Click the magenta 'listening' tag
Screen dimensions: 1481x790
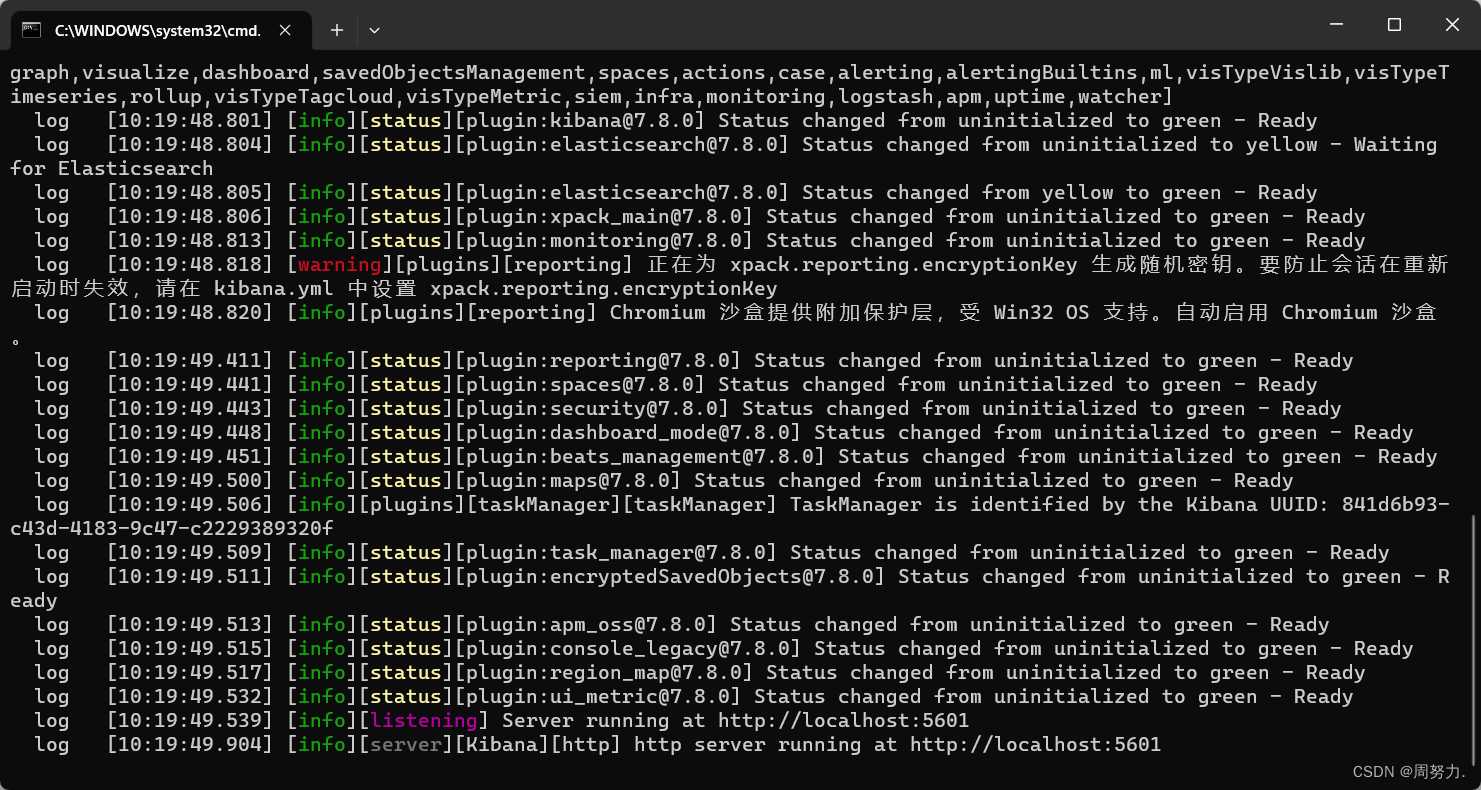click(424, 721)
